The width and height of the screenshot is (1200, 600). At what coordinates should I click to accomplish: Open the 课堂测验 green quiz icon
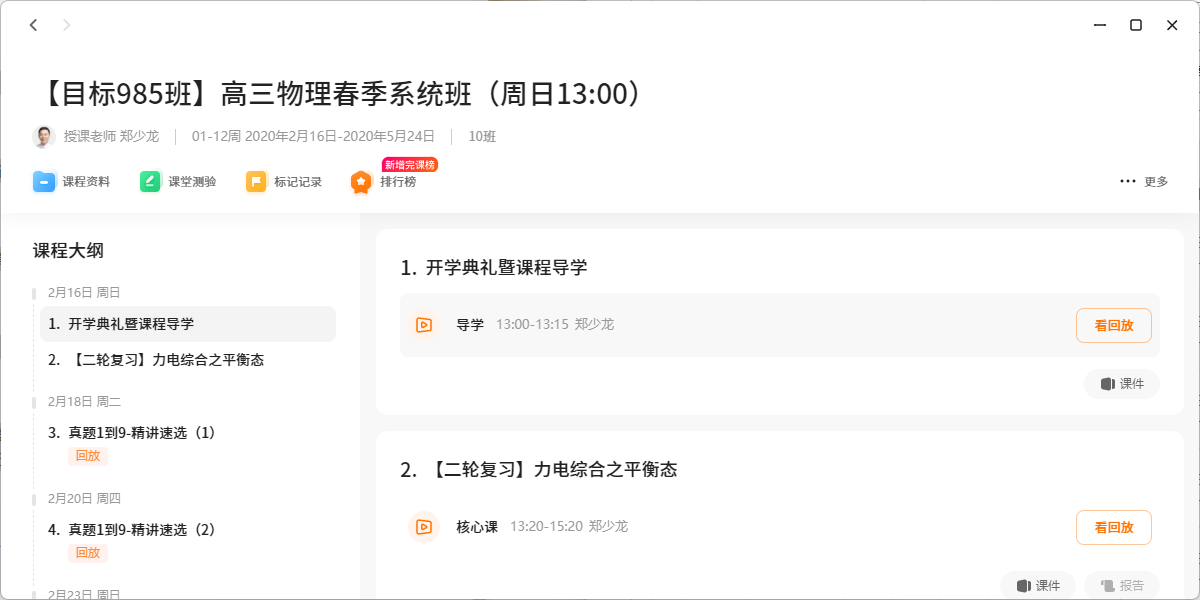[x=151, y=181]
